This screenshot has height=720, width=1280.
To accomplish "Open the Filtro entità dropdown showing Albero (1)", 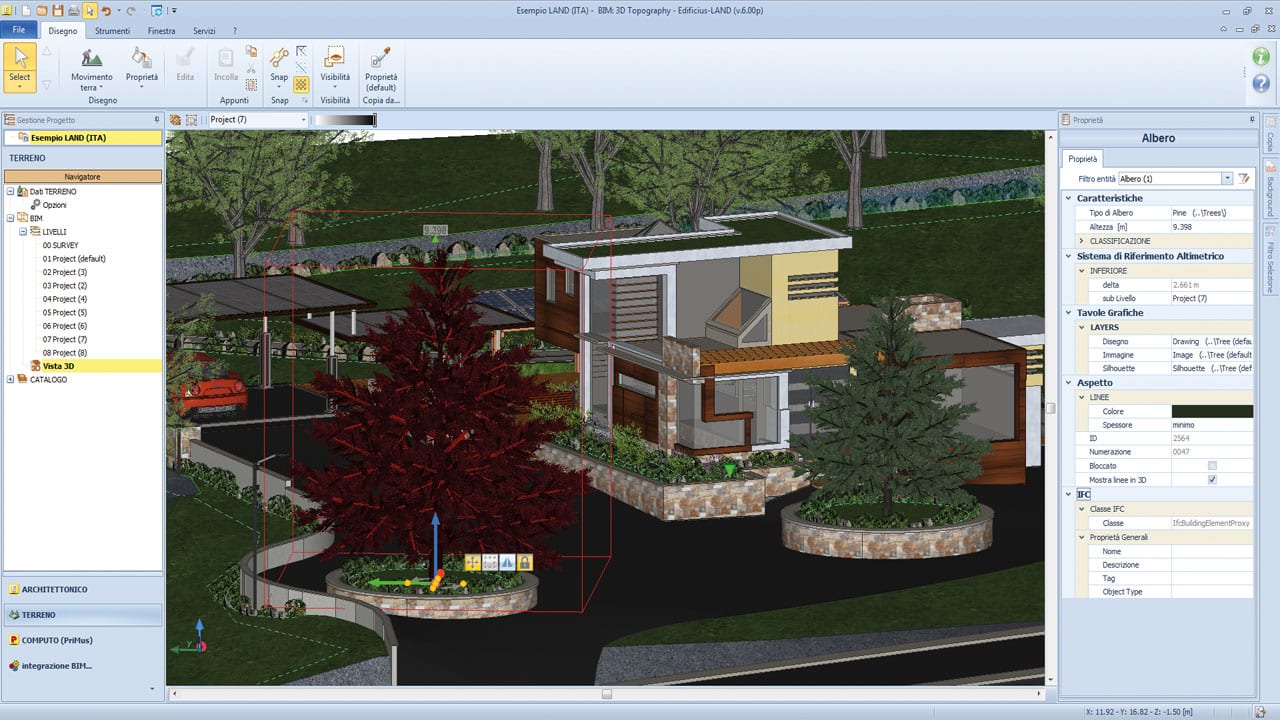I will click(1227, 178).
